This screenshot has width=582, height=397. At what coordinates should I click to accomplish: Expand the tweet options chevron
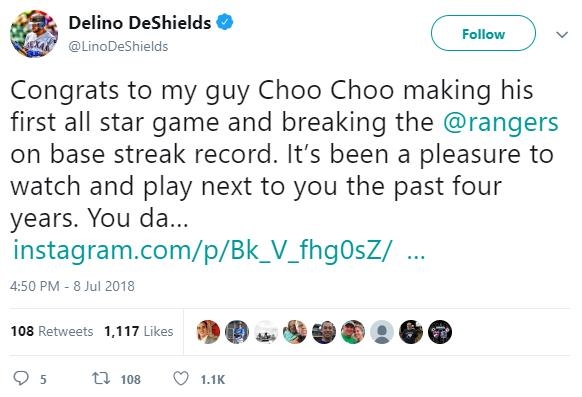click(x=562, y=35)
